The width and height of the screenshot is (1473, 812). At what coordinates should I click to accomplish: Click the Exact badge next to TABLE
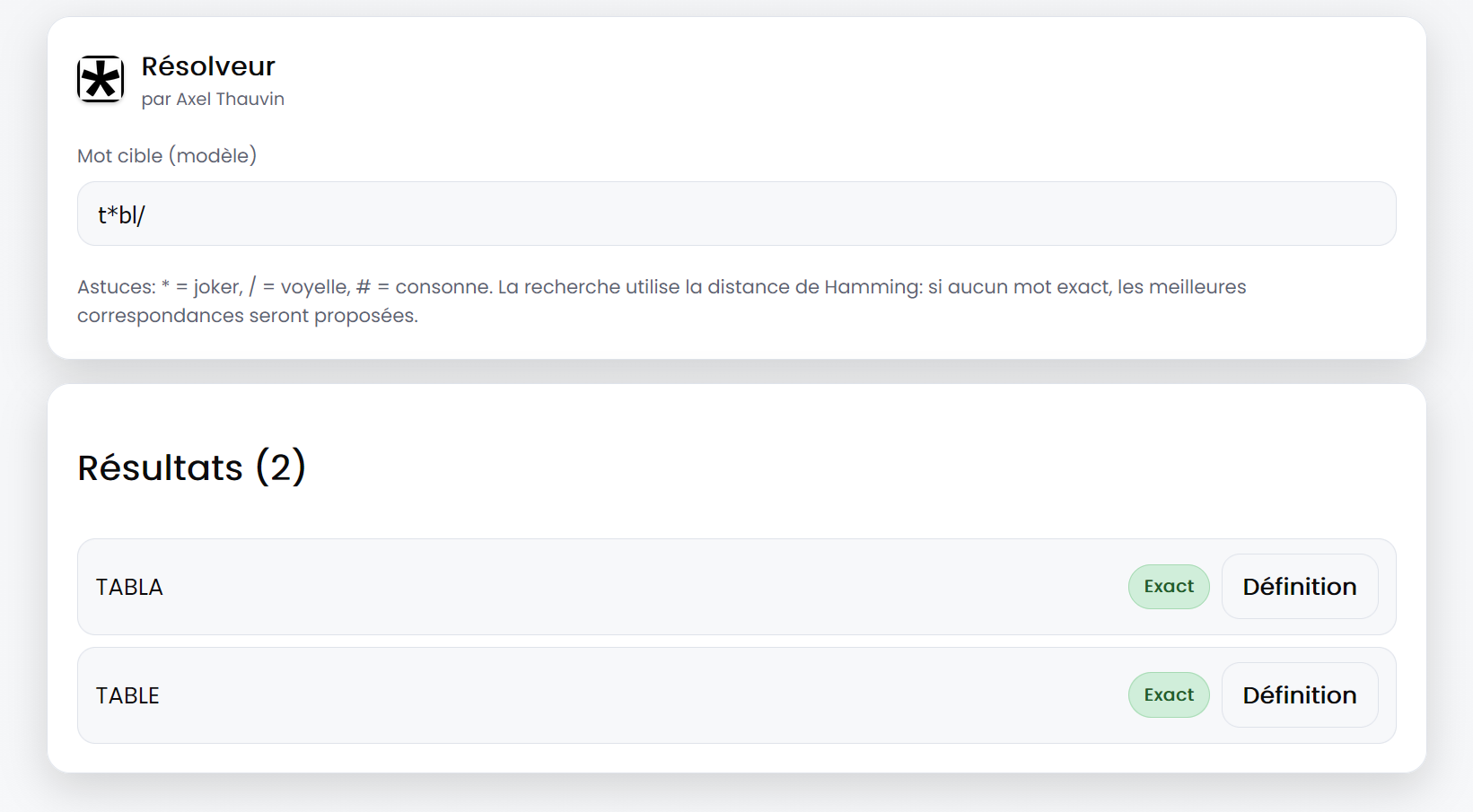coord(1168,694)
